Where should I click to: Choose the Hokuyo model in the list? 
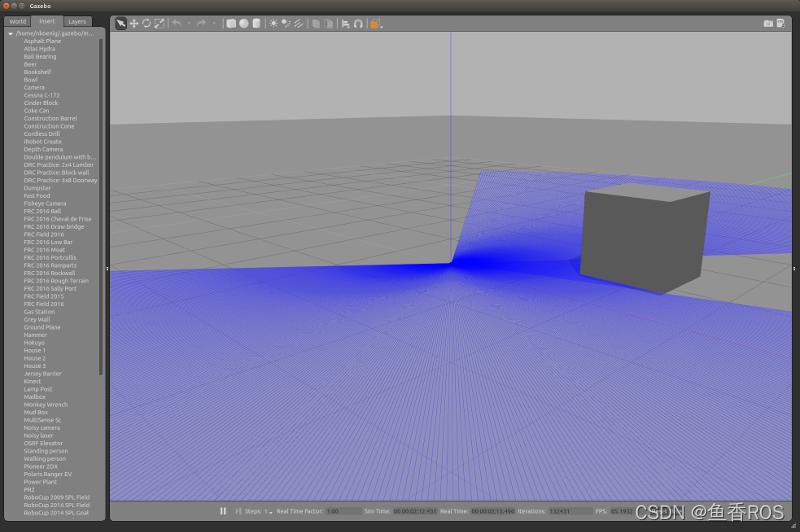(x=34, y=343)
